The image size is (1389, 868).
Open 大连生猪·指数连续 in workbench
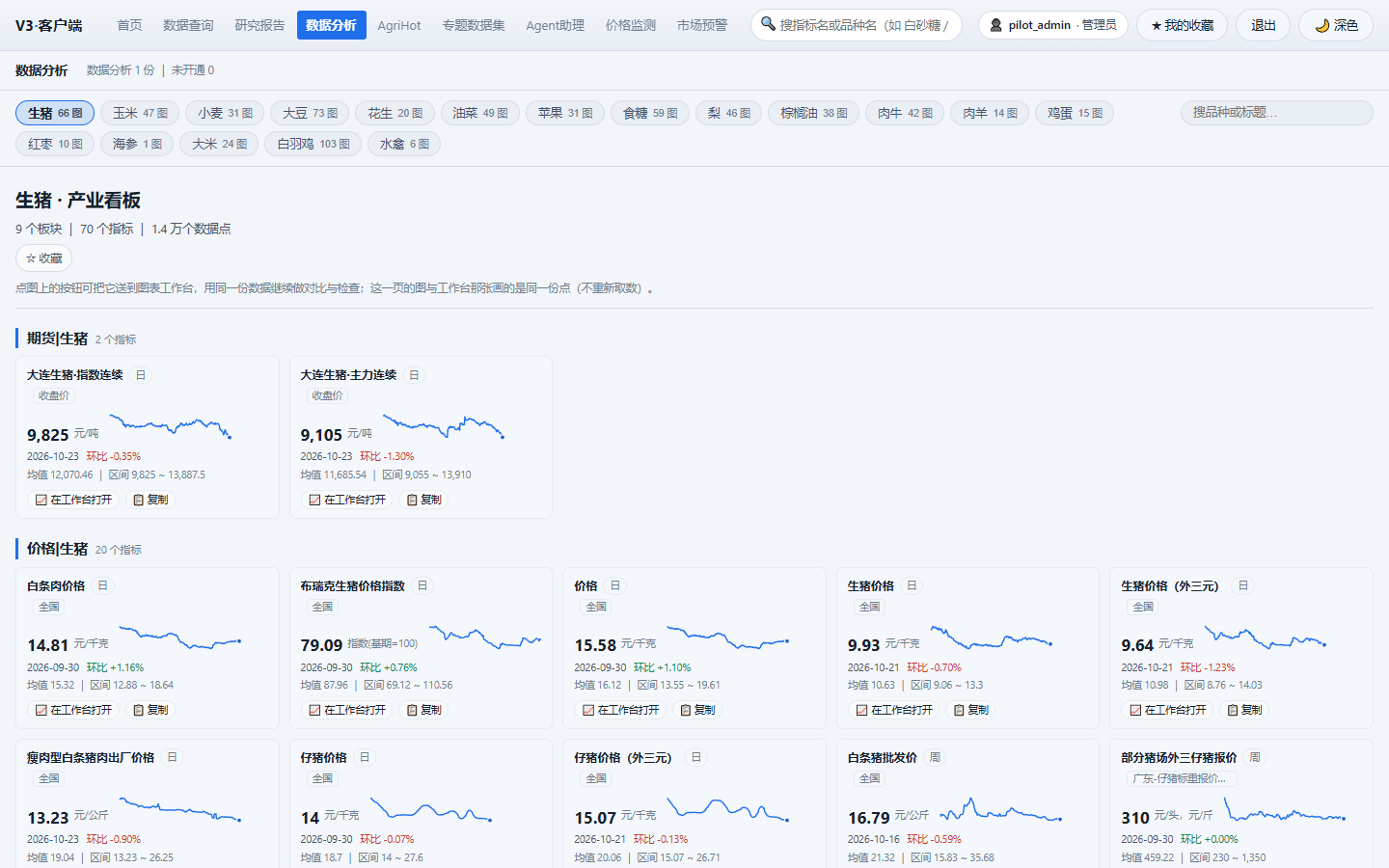pyautogui.click(x=73, y=500)
